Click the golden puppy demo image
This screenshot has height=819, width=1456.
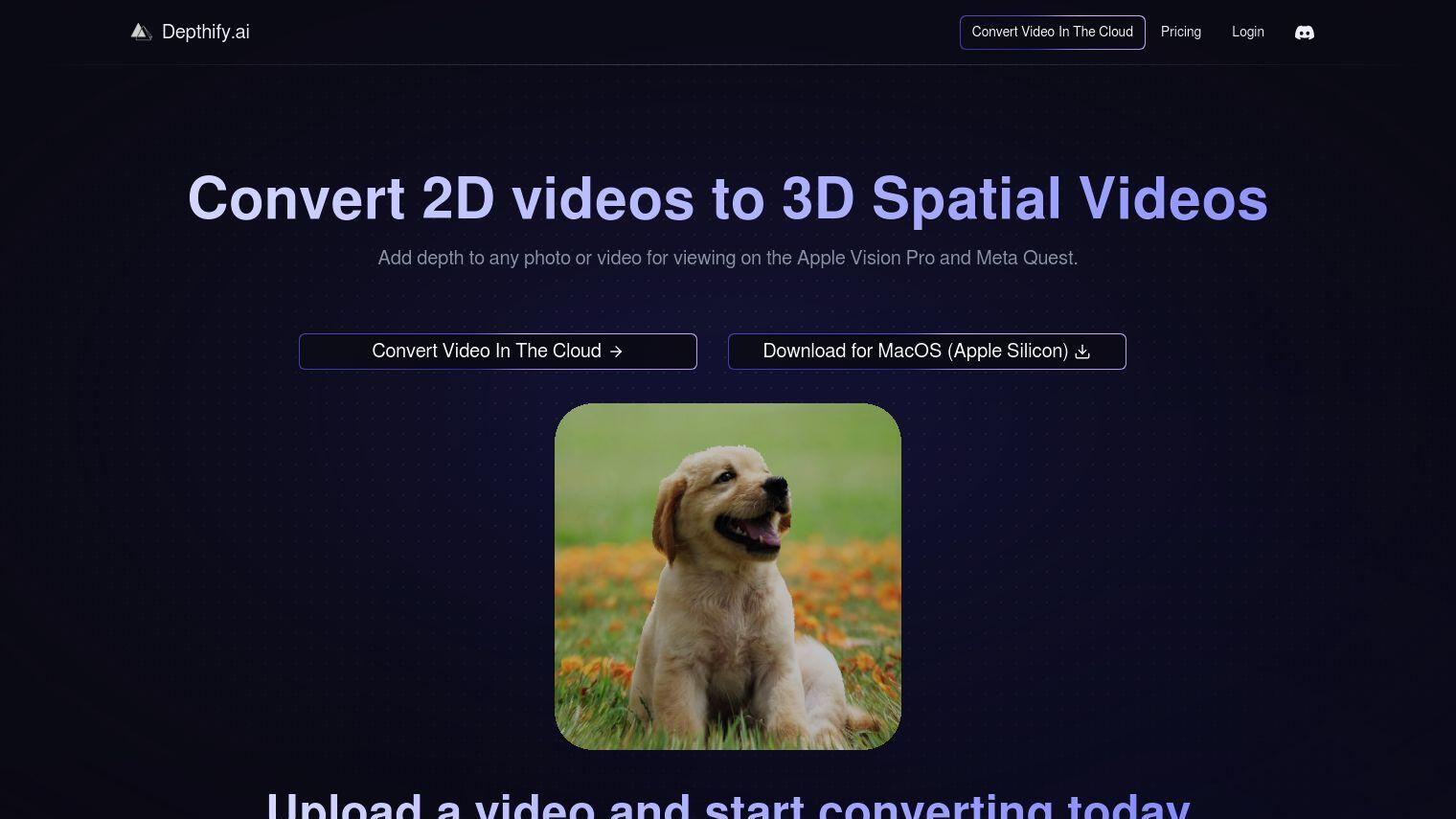[x=728, y=577]
